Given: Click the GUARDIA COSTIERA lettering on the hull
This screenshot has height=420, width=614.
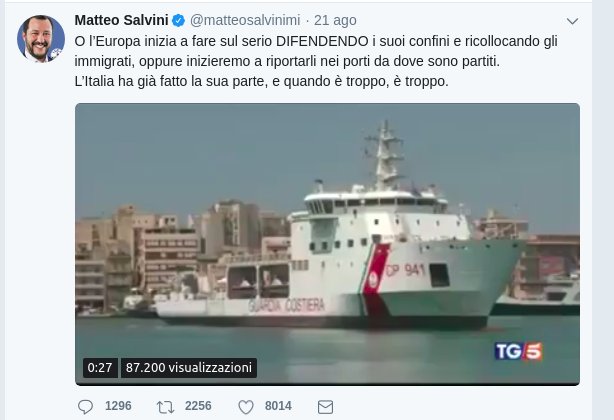Looking at the screenshot, I should click(x=286, y=305).
